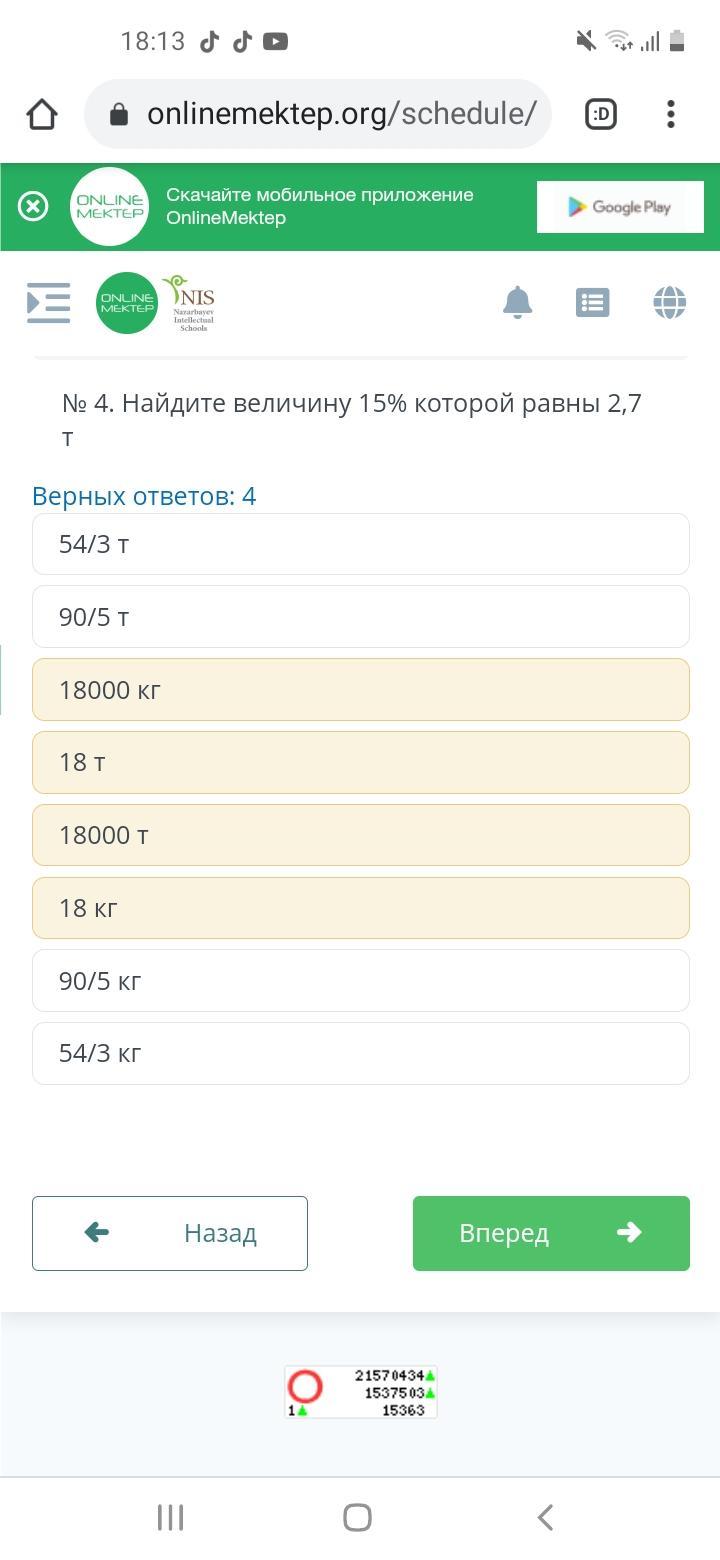Open the list view icon
The image size is (720, 1560).
pos(593,302)
